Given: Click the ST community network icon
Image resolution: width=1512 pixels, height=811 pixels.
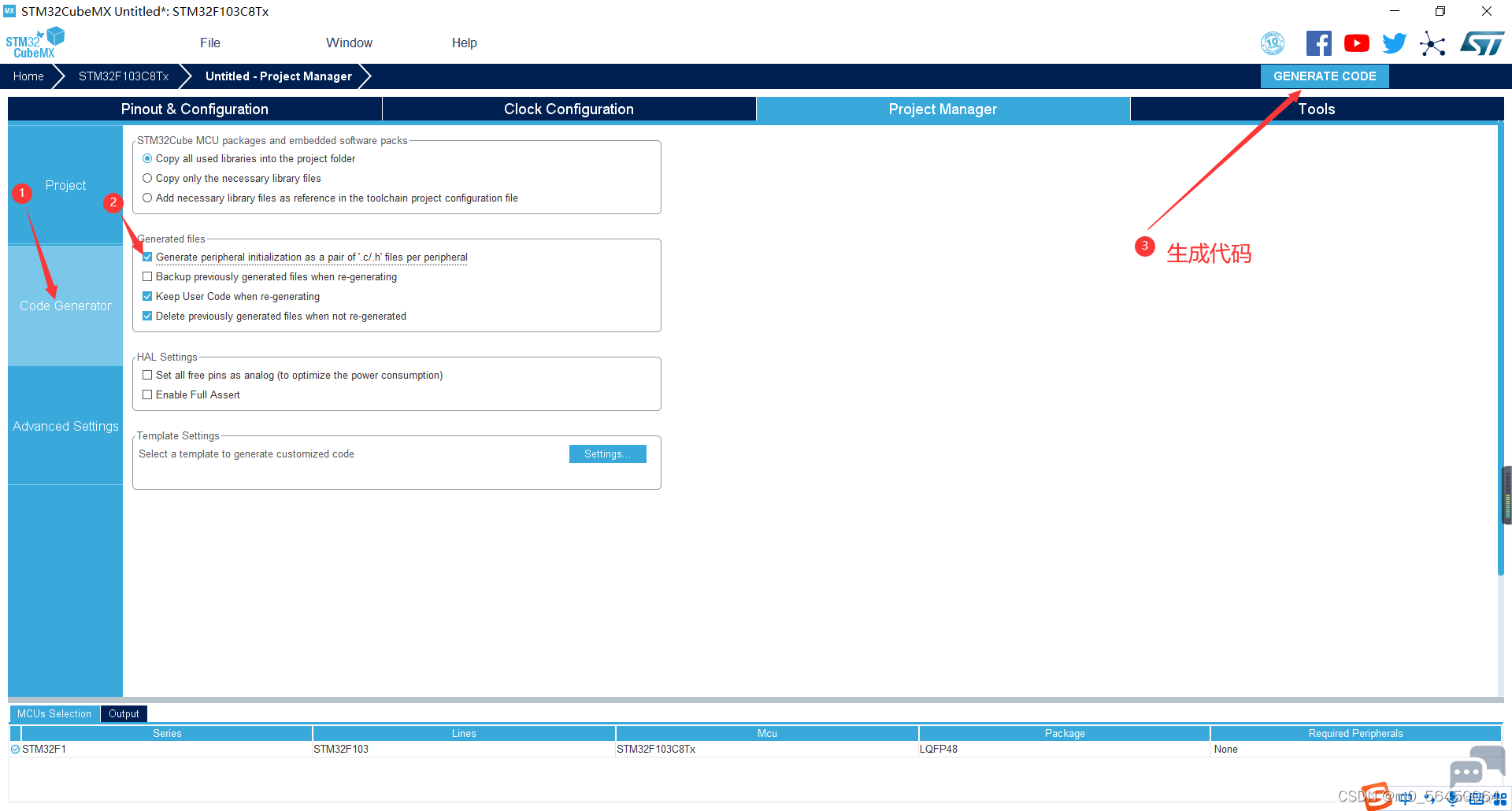Looking at the screenshot, I should click(1432, 43).
